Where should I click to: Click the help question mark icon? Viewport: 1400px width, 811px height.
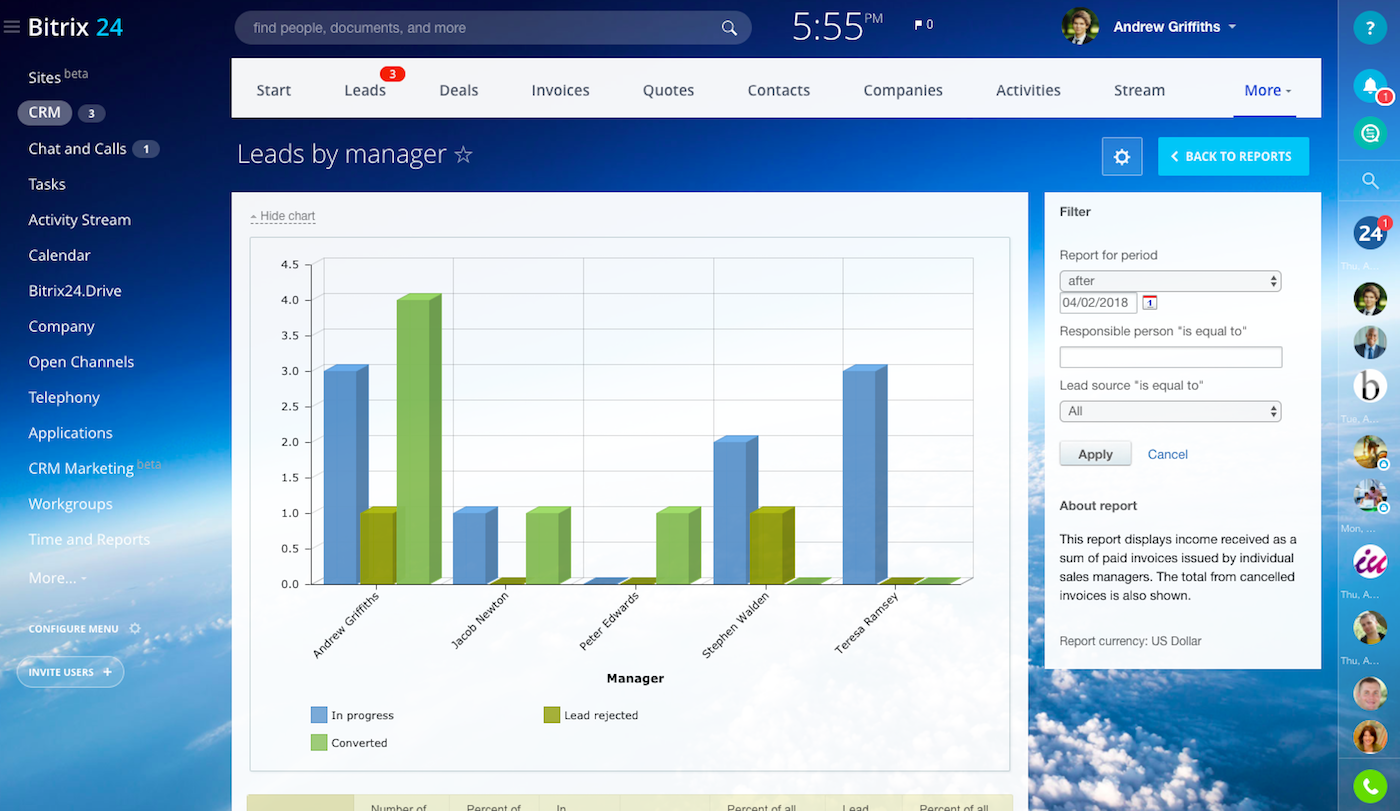1370,28
